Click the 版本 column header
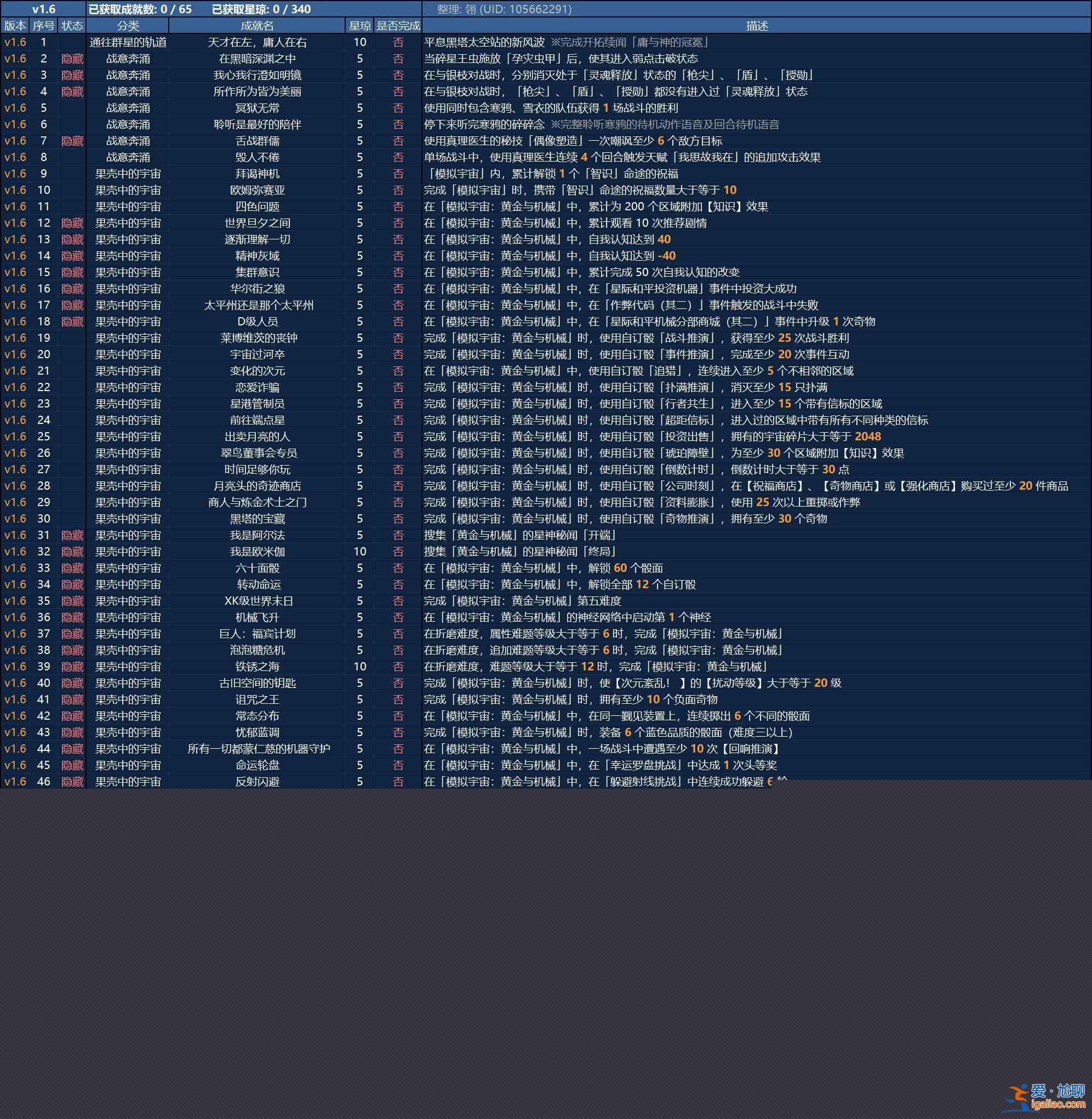 (x=15, y=26)
